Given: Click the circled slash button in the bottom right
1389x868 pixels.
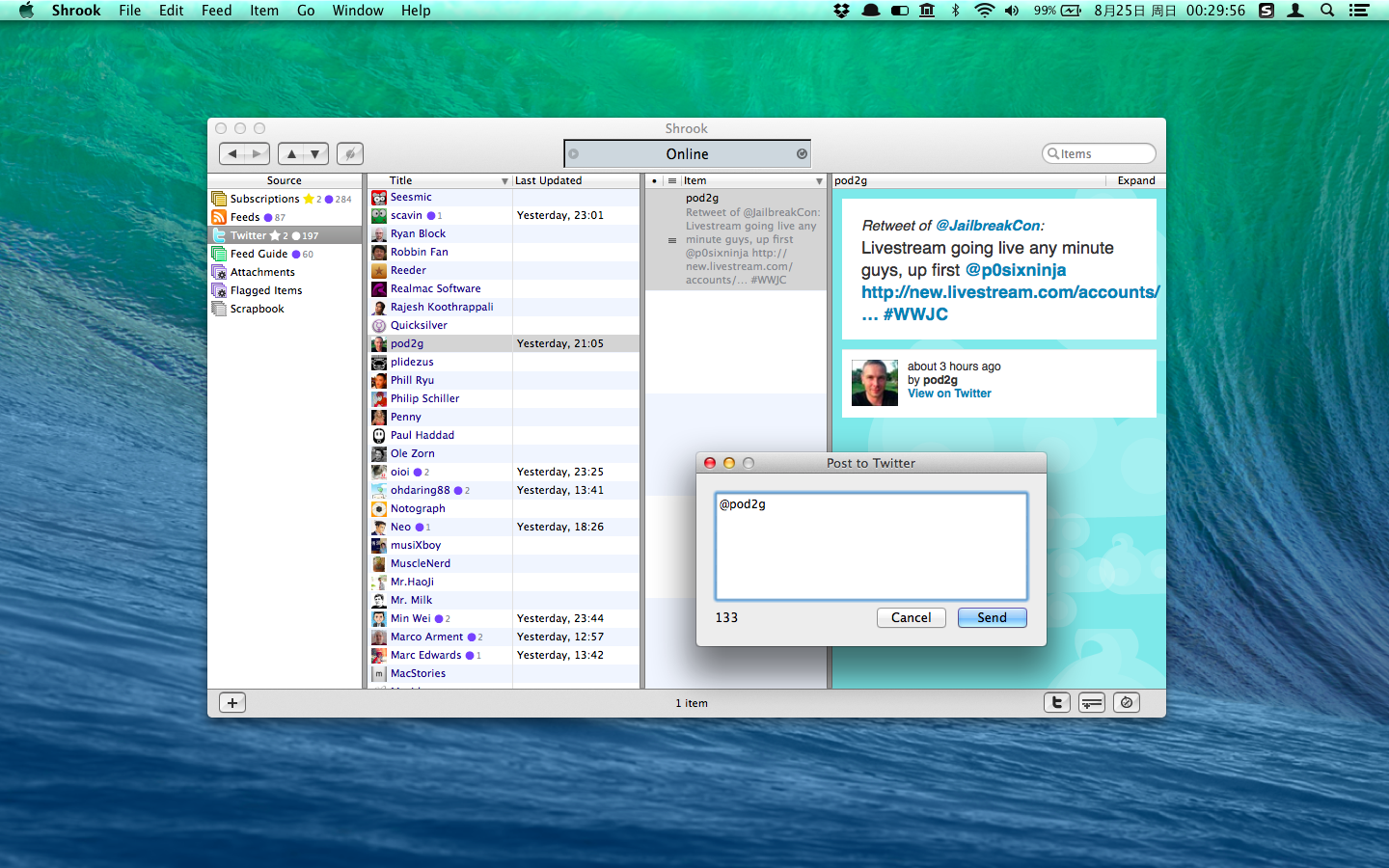Looking at the screenshot, I should click(1127, 703).
